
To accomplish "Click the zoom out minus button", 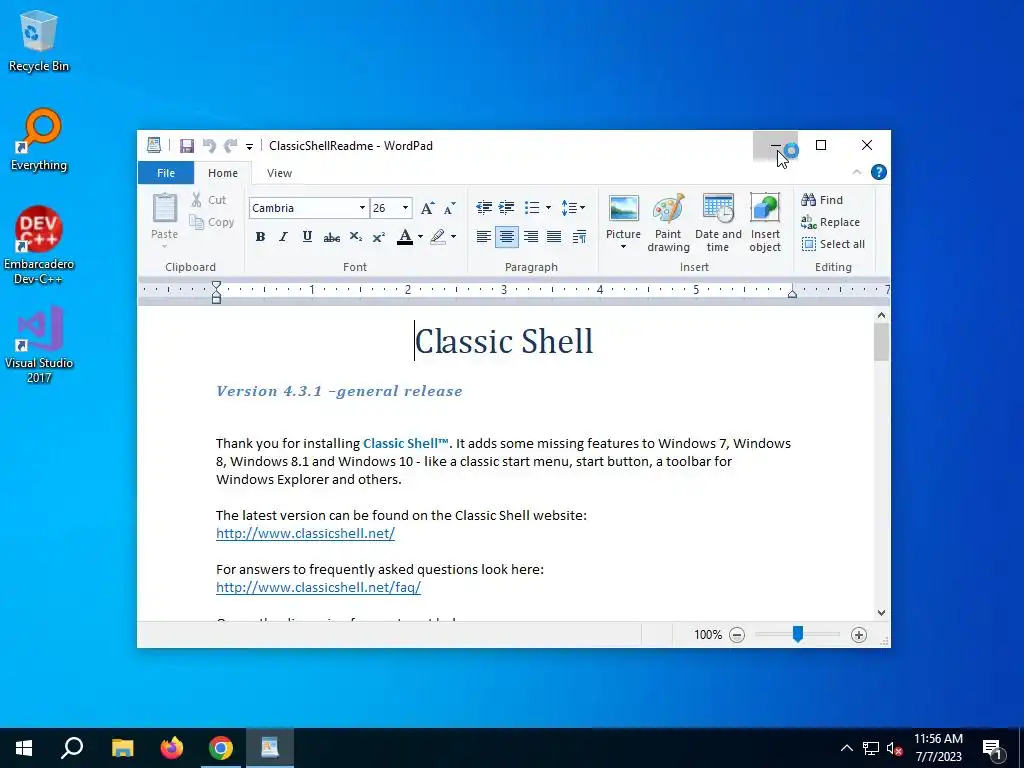I will coord(737,635).
